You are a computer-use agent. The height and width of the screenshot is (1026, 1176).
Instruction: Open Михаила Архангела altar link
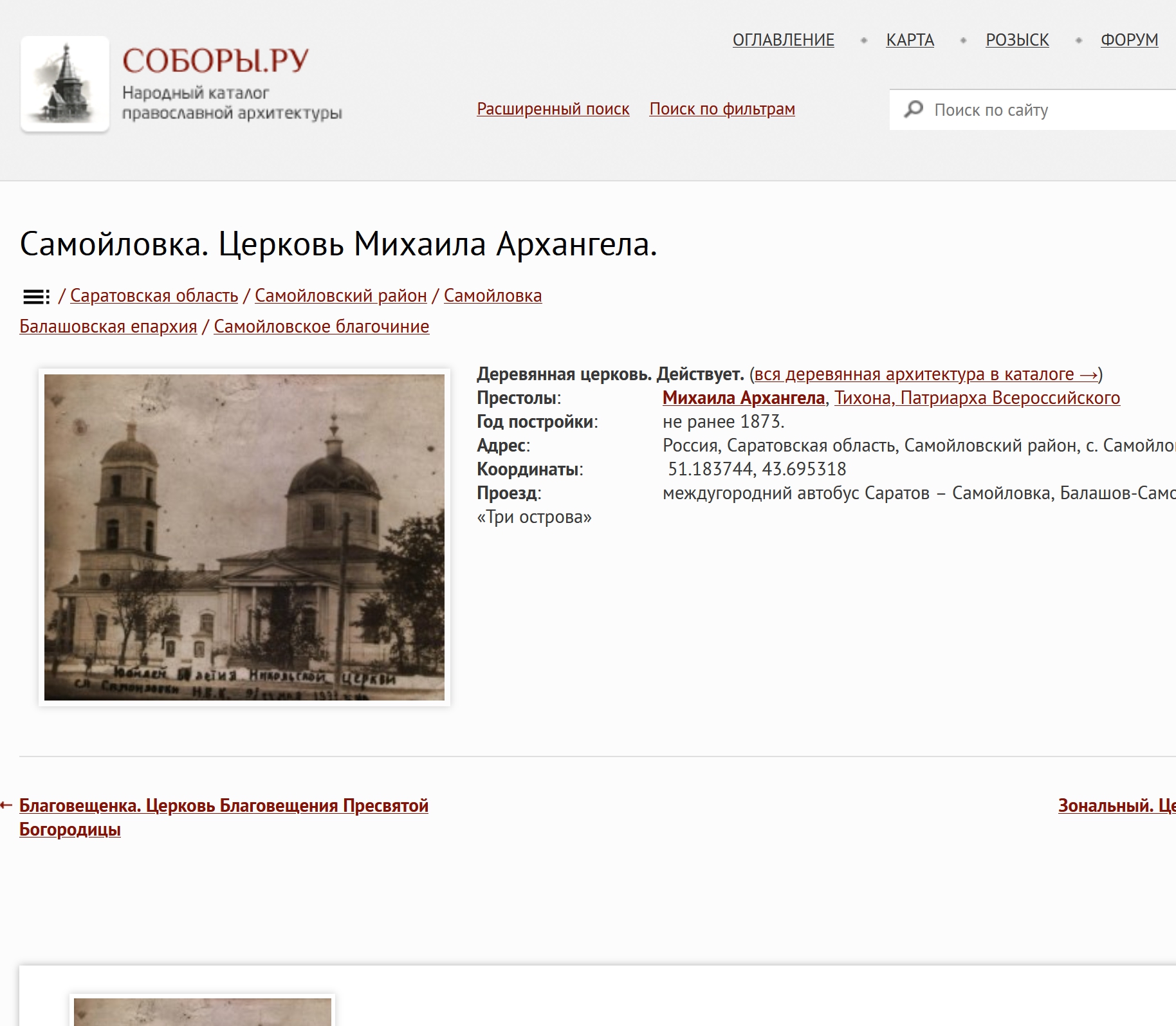(x=744, y=398)
